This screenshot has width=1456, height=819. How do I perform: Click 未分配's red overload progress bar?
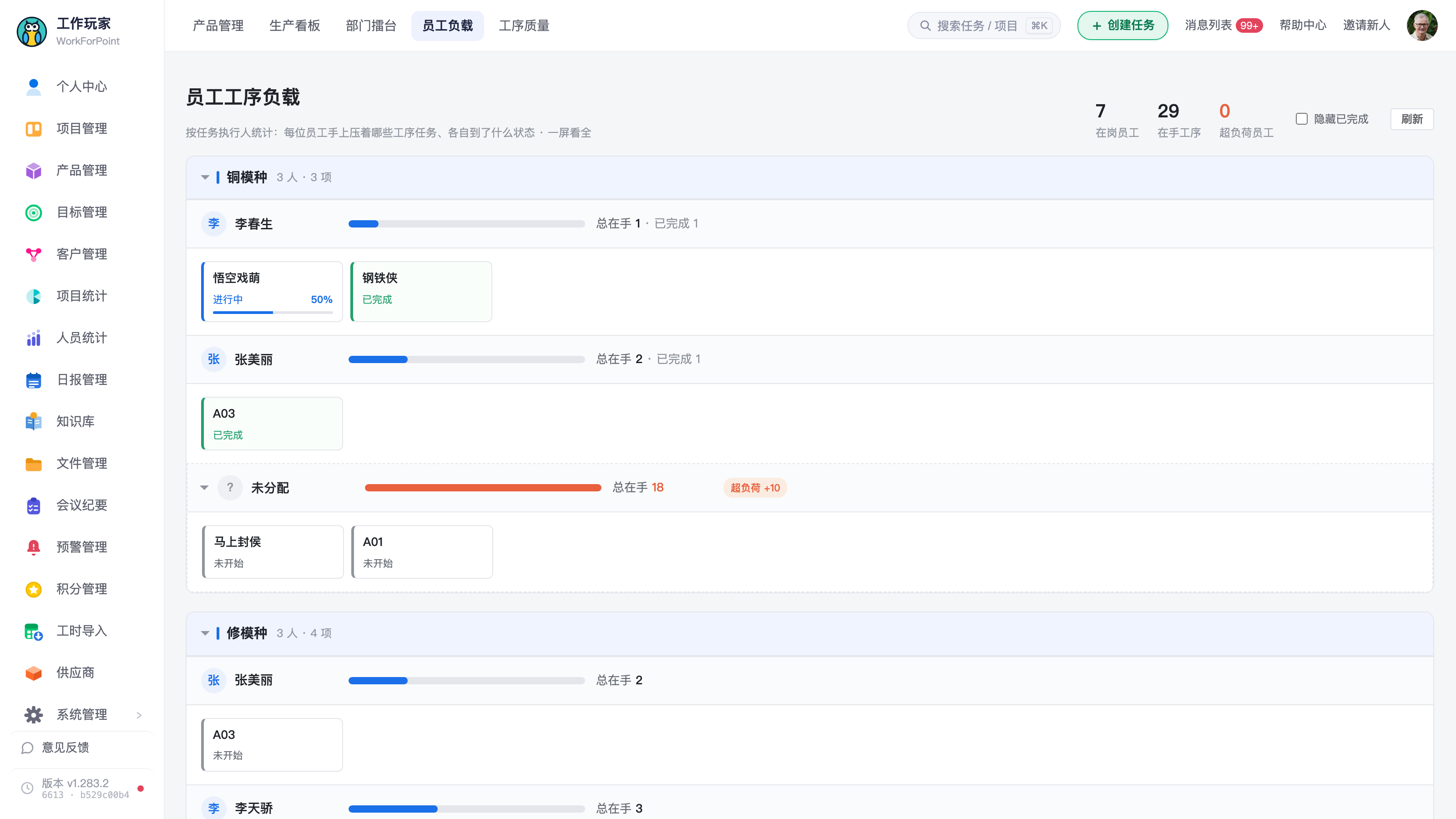[x=483, y=488]
